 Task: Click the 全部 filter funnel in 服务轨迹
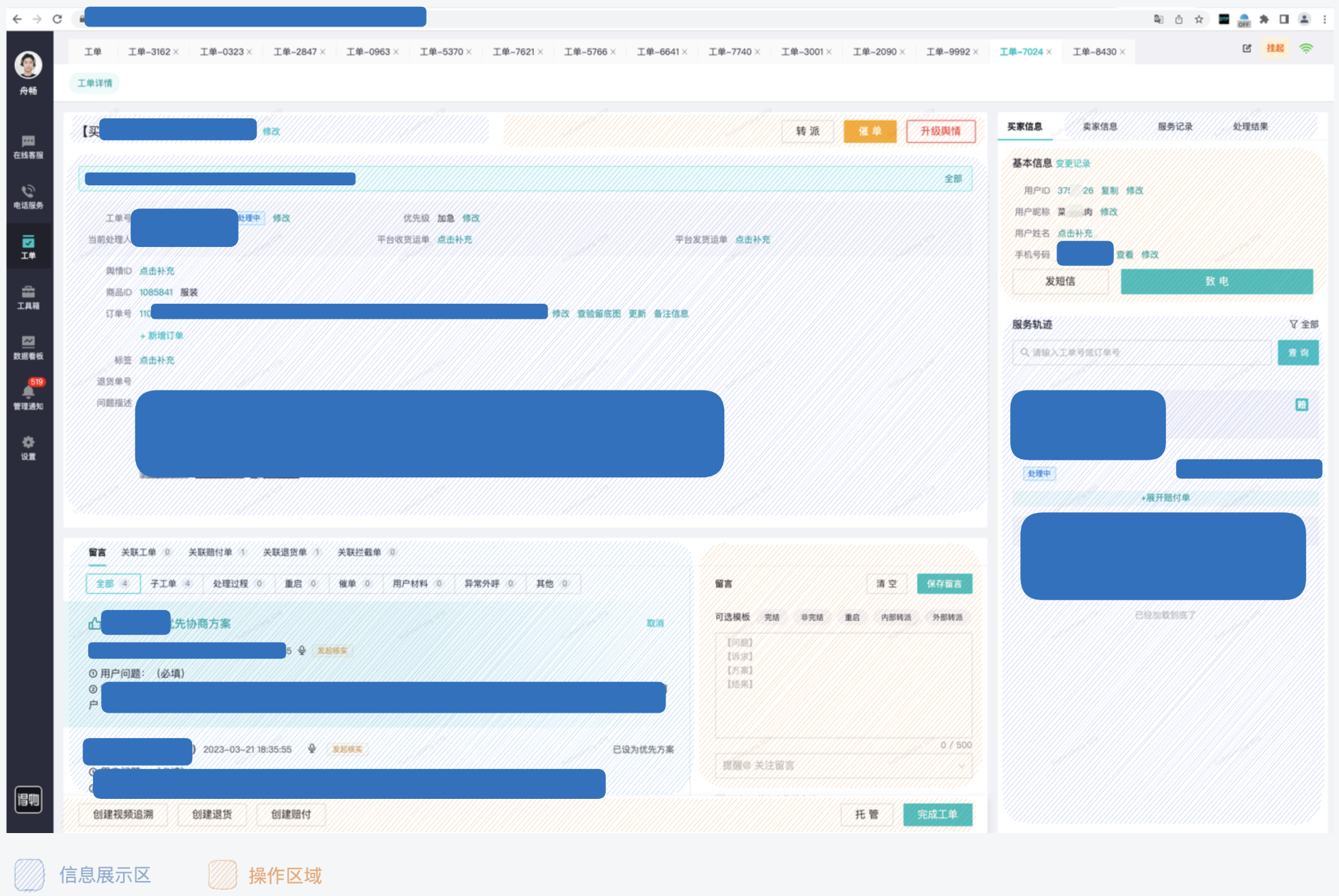(1303, 324)
